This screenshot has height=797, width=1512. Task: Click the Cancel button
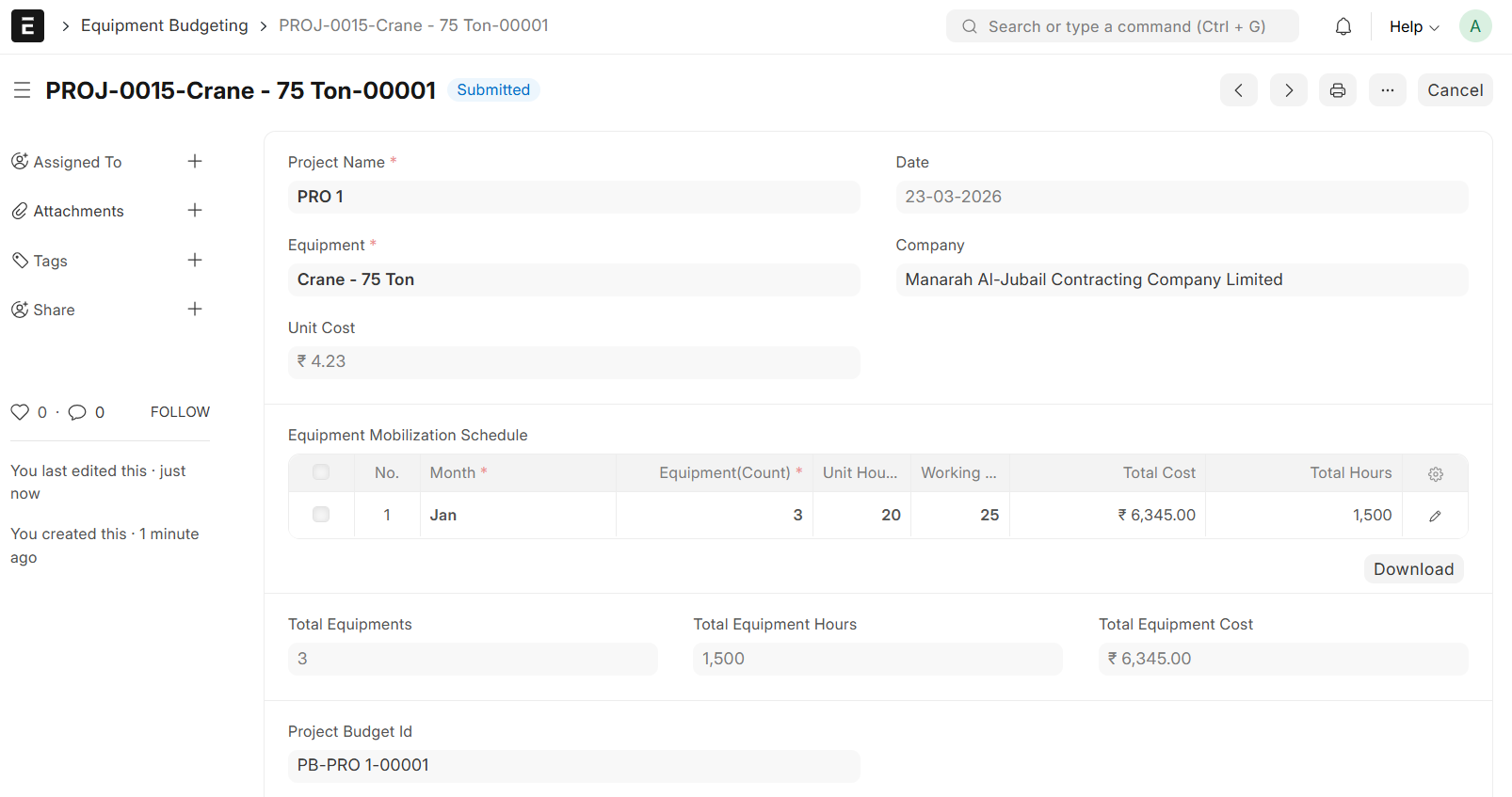(1455, 90)
